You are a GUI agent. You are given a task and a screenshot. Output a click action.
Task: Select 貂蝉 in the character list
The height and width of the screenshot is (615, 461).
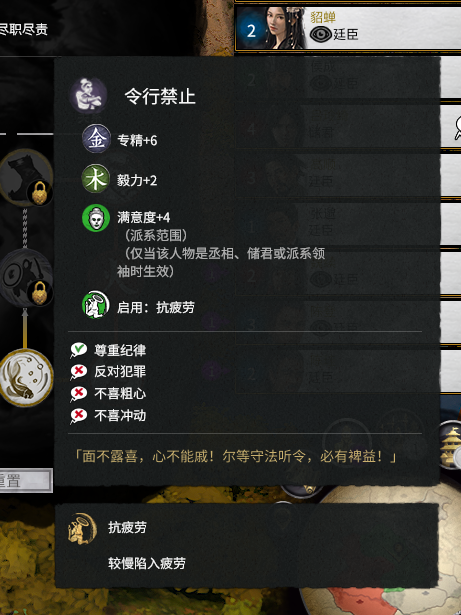click(x=348, y=26)
